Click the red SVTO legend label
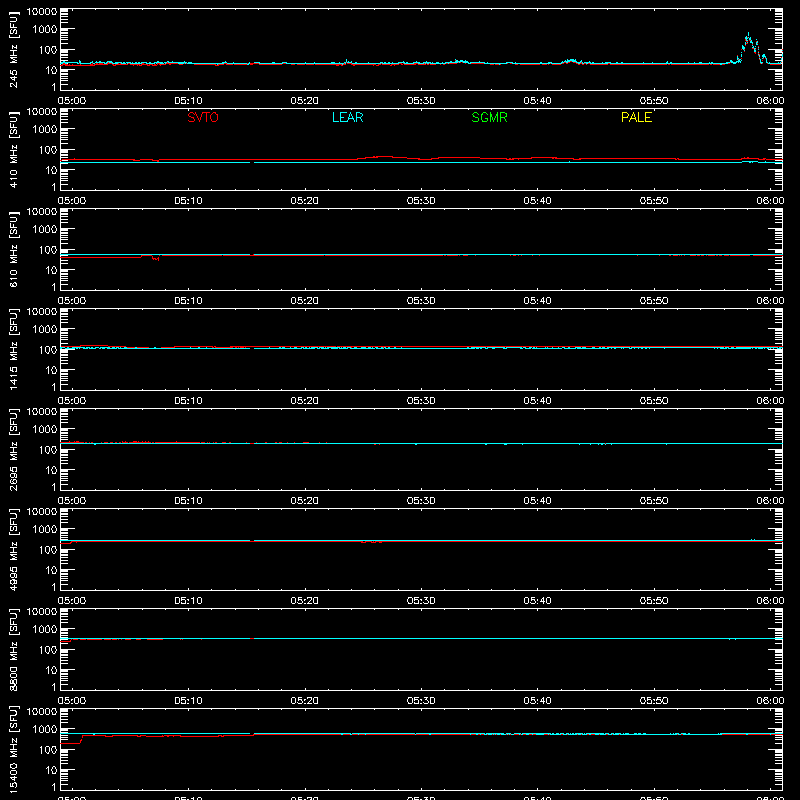This screenshot has height=800, width=800. (203, 117)
